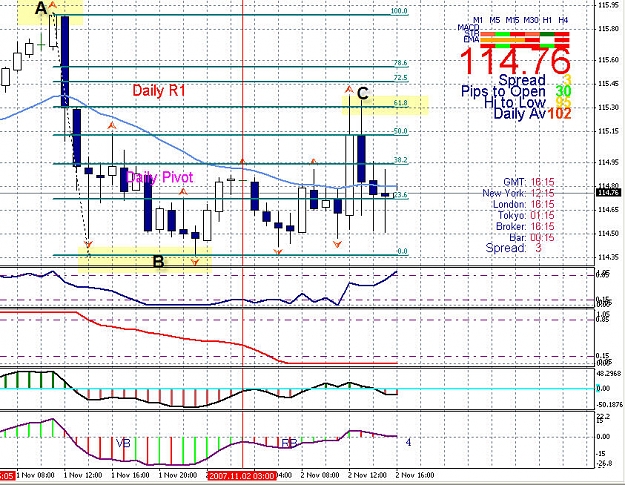Select the 115.80 price axis label
Image resolution: width=625 pixels, height=485 pixels.
(609, 29)
